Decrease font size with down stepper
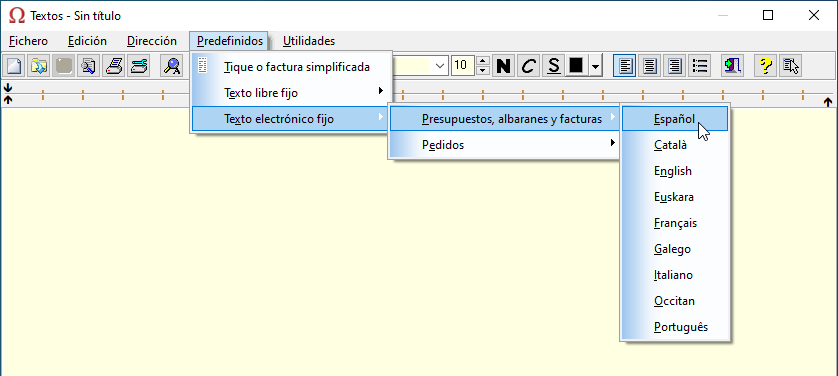Screen dimensions: 838x376 point(483,70)
